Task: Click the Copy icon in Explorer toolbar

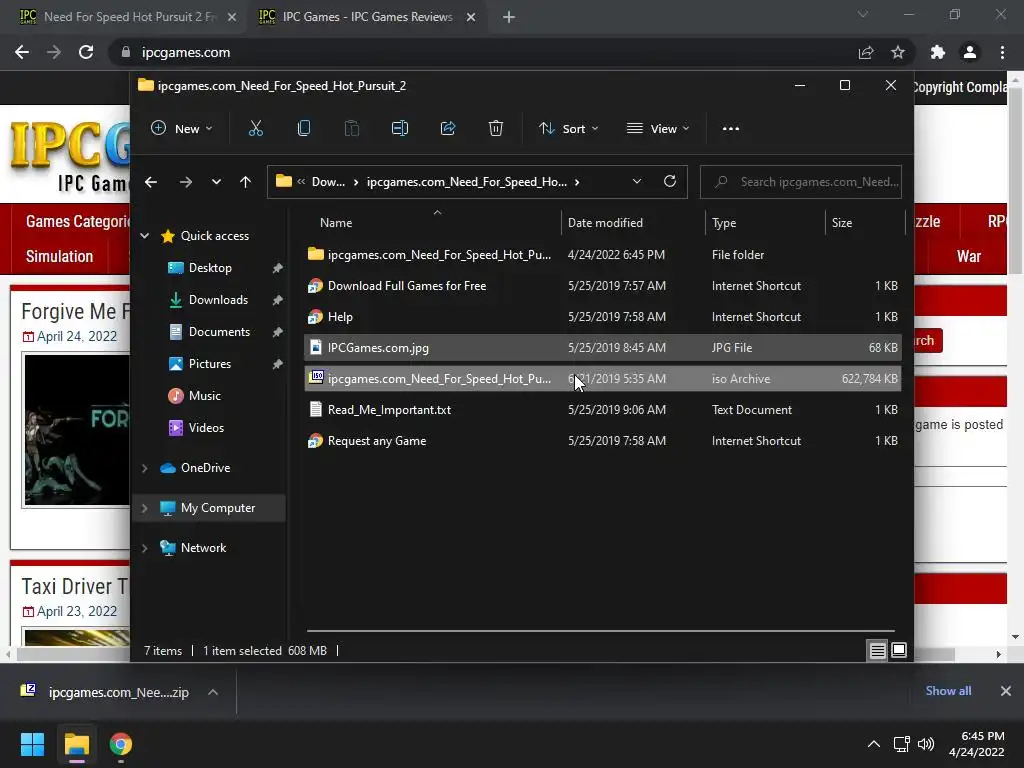Action: 304,129
